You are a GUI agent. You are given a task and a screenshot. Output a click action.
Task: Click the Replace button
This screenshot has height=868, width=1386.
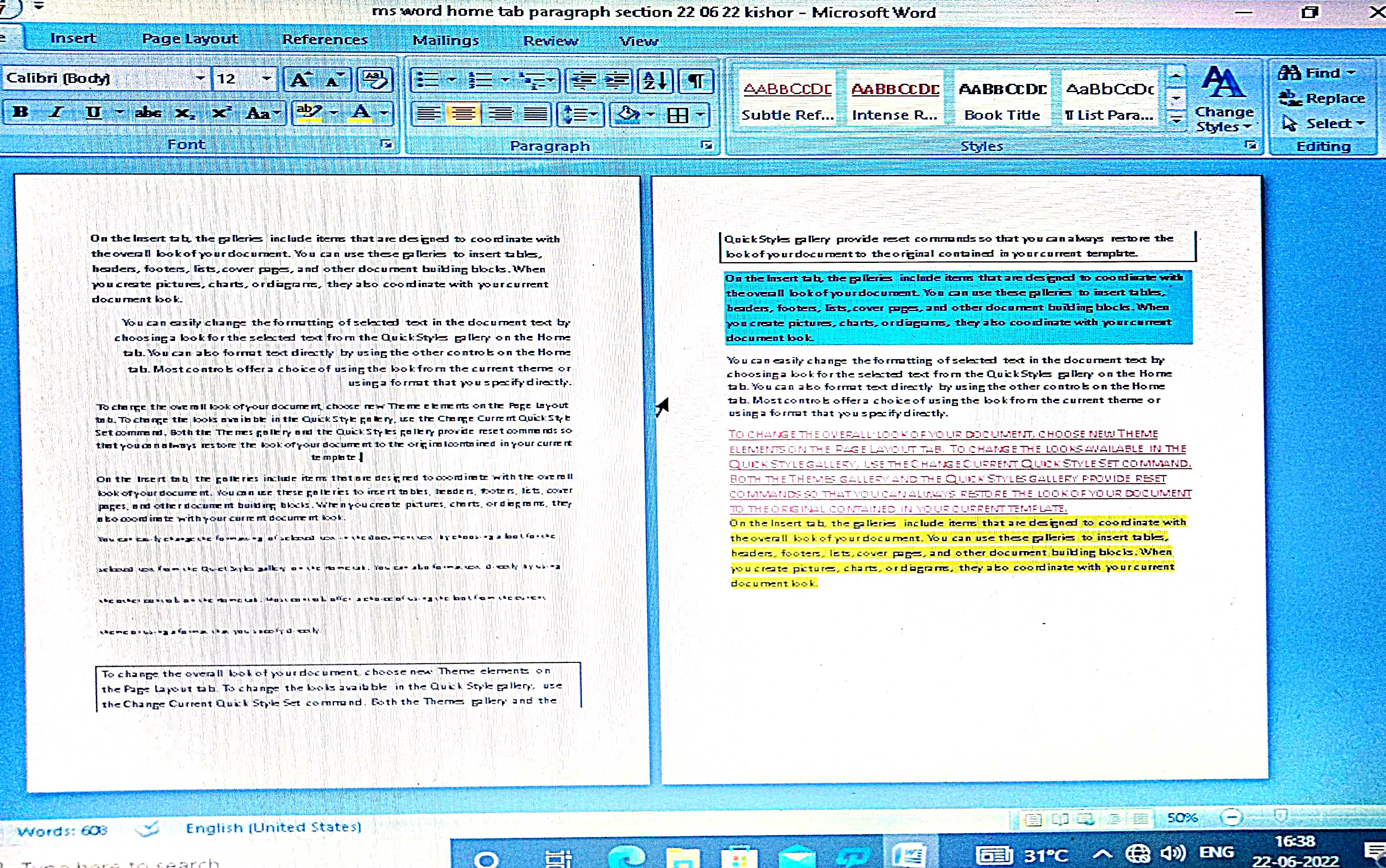1322,98
